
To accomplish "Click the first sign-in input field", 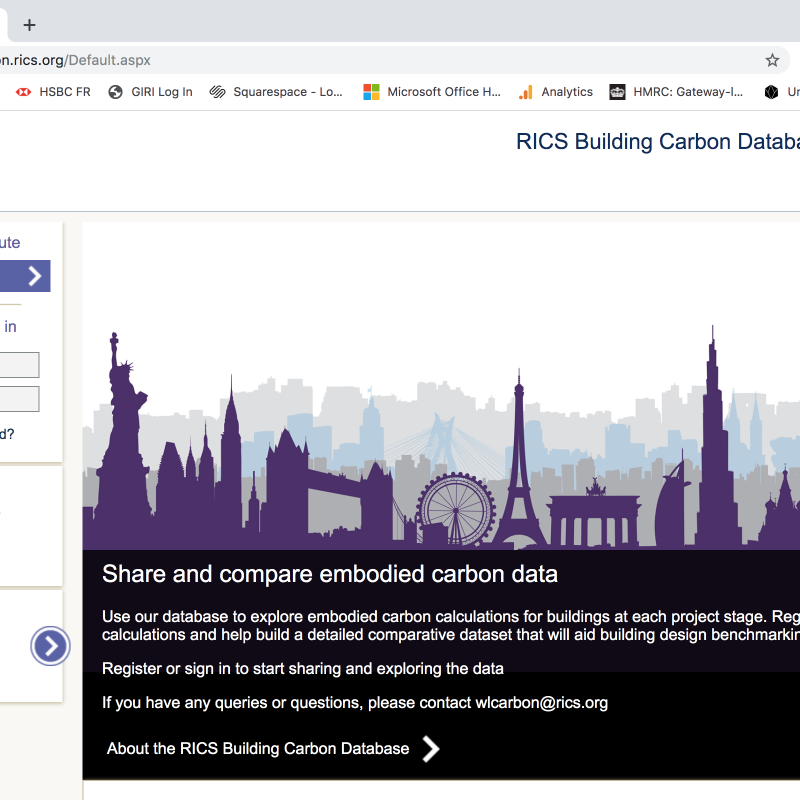I will coord(20,365).
